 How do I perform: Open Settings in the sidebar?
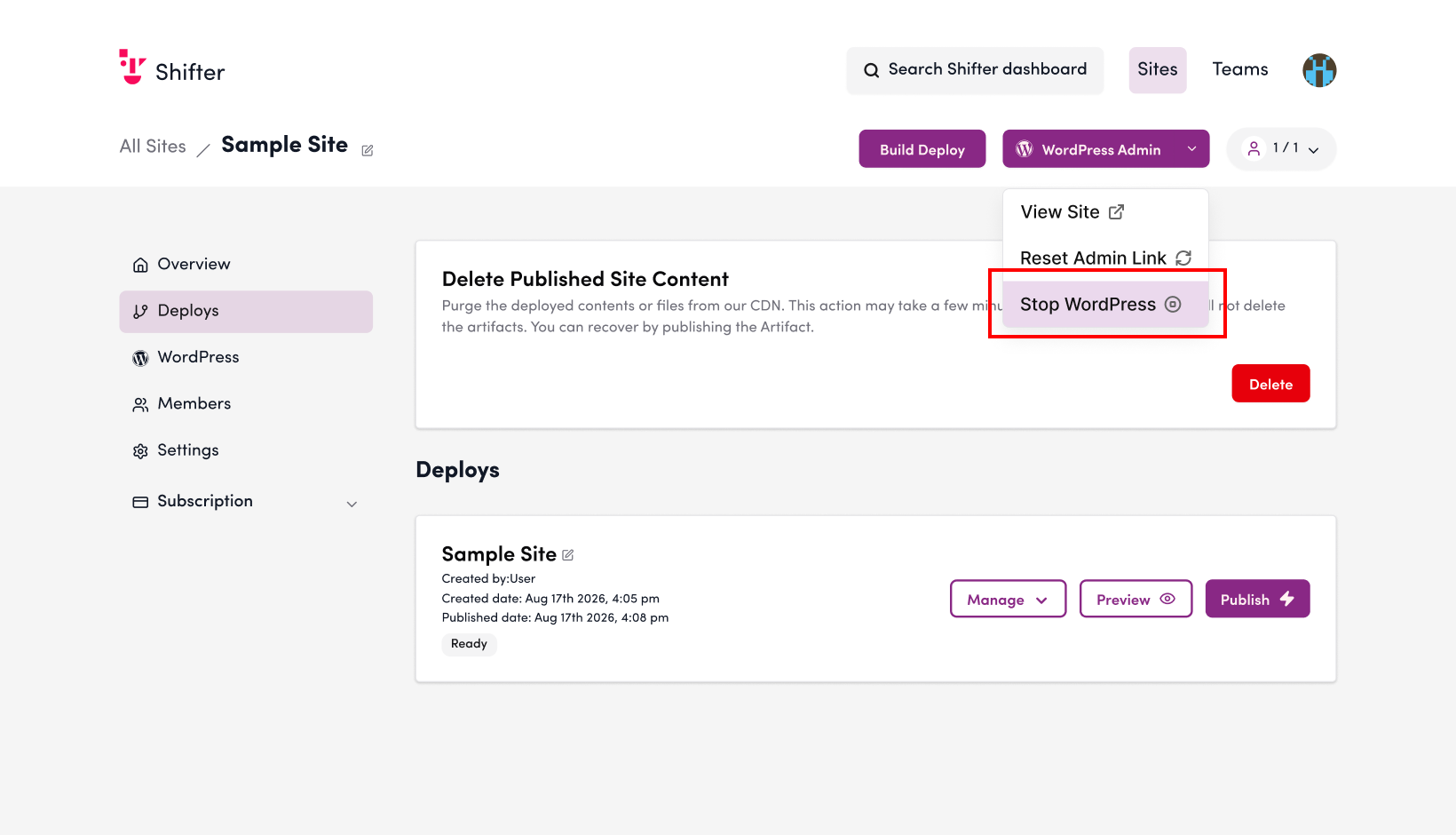coord(246,450)
